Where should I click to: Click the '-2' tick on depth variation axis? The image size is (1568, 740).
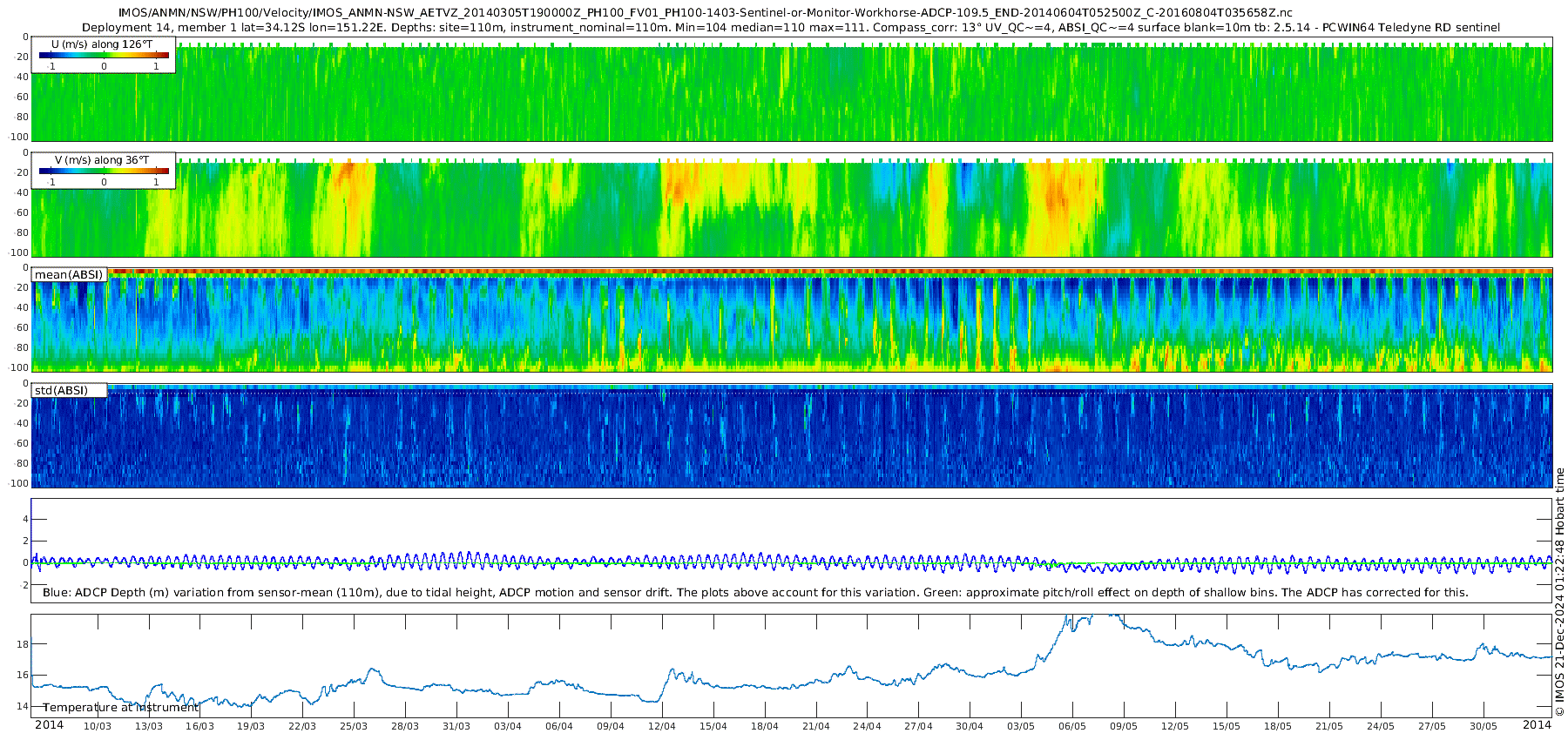click(24, 585)
